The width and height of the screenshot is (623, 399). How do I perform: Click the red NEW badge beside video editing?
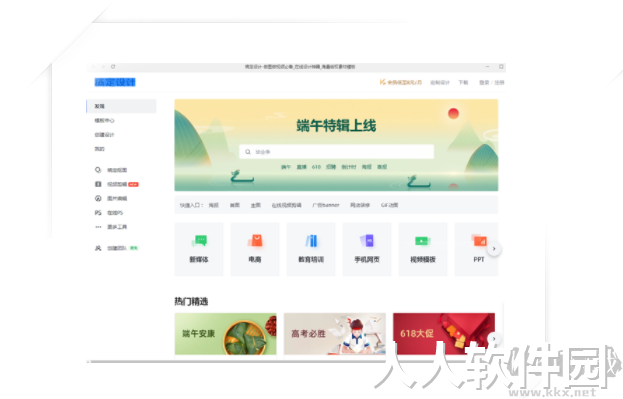tap(134, 184)
